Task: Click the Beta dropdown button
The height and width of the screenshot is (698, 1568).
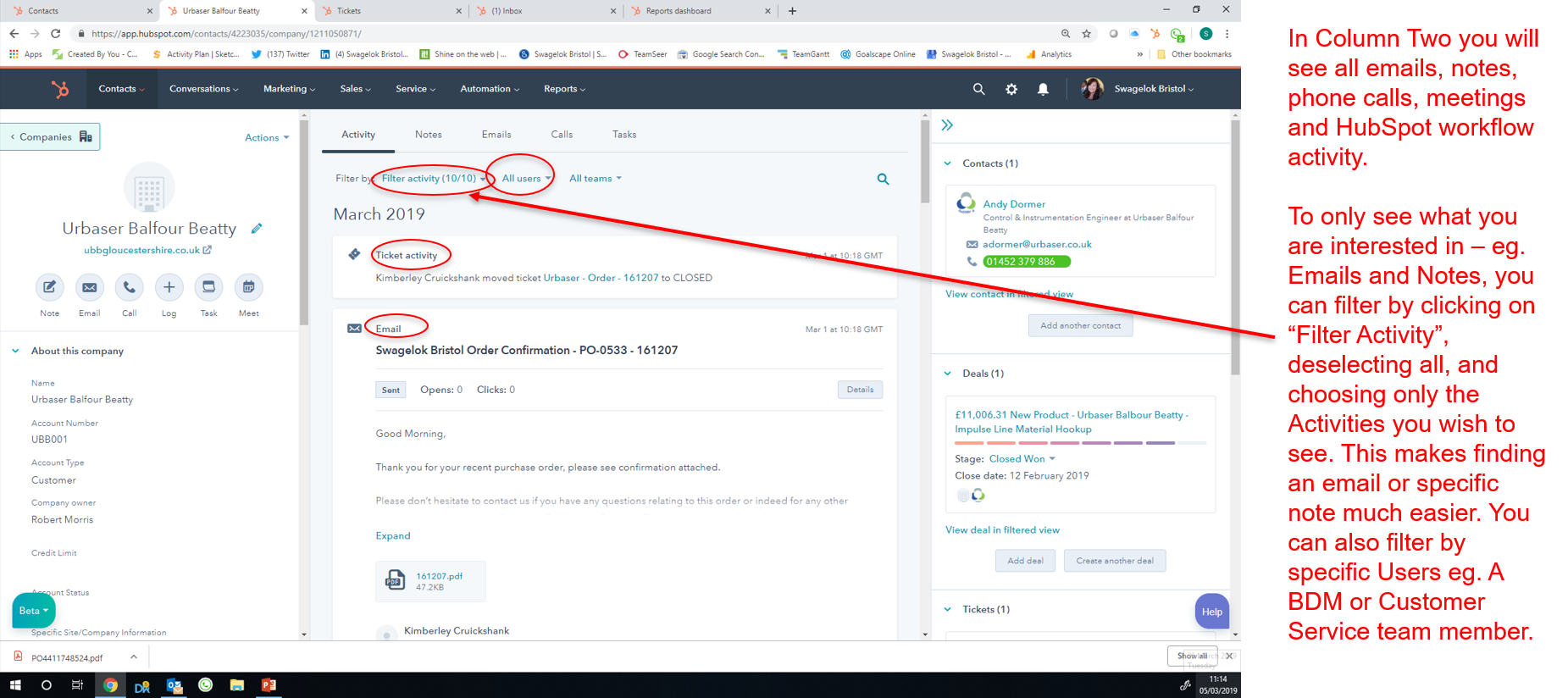Action: pyautogui.click(x=34, y=611)
